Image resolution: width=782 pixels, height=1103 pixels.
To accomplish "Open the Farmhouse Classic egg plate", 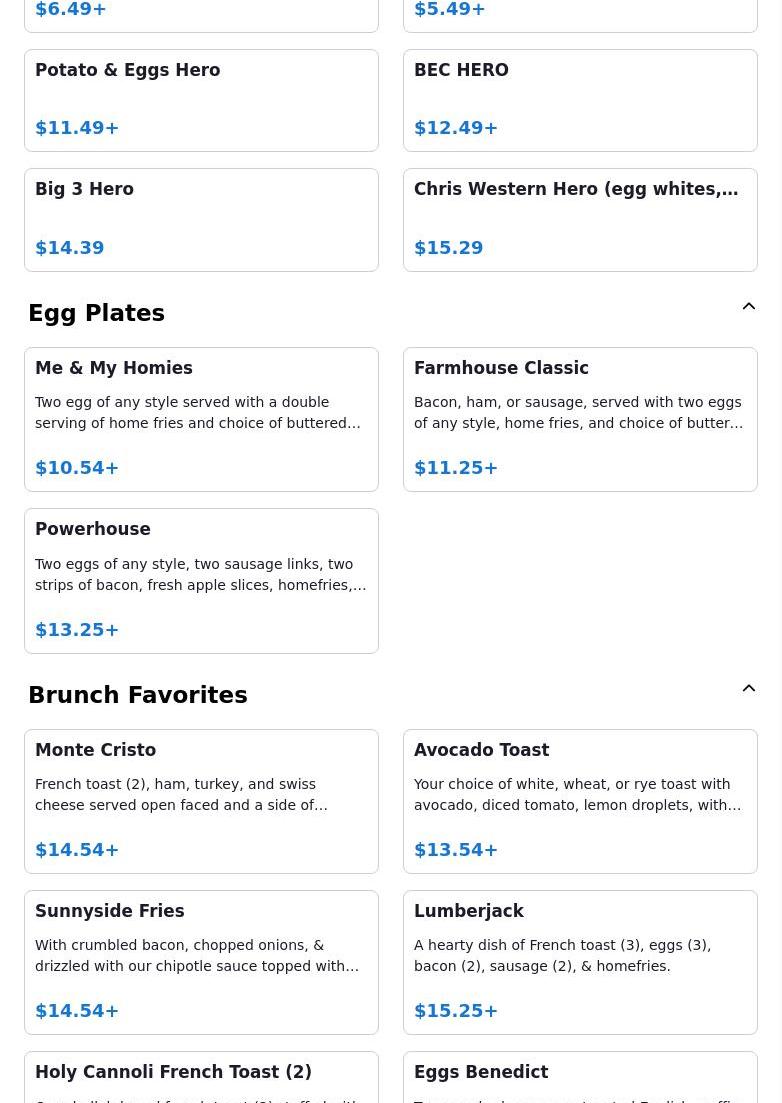I will click(x=580, y=419).
